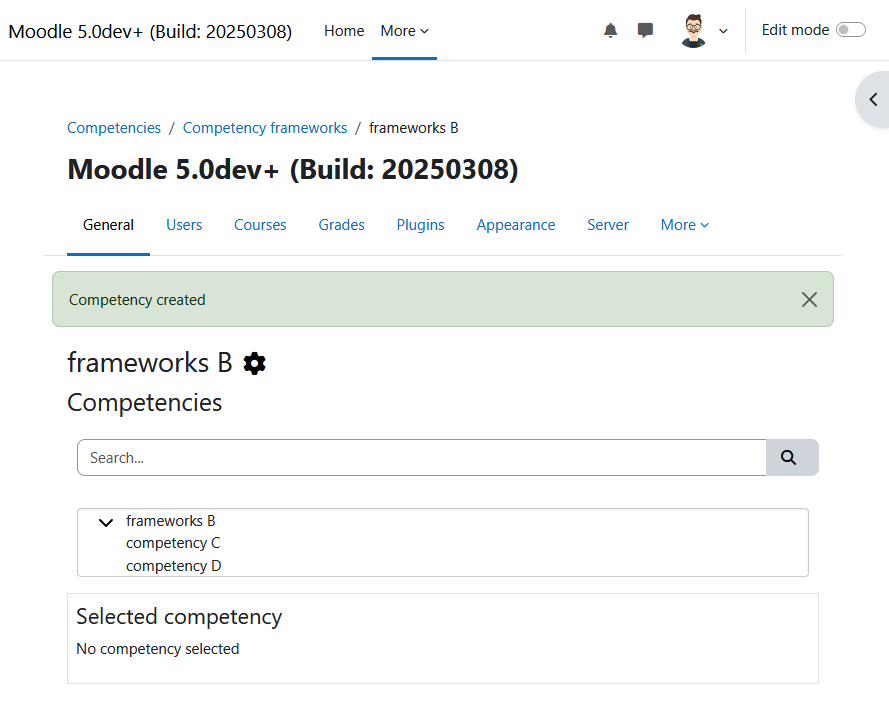The height and width of the screenshot is (718, 889).
Task: Select frameworks B in the competency tree
Action: click(171, 521)
